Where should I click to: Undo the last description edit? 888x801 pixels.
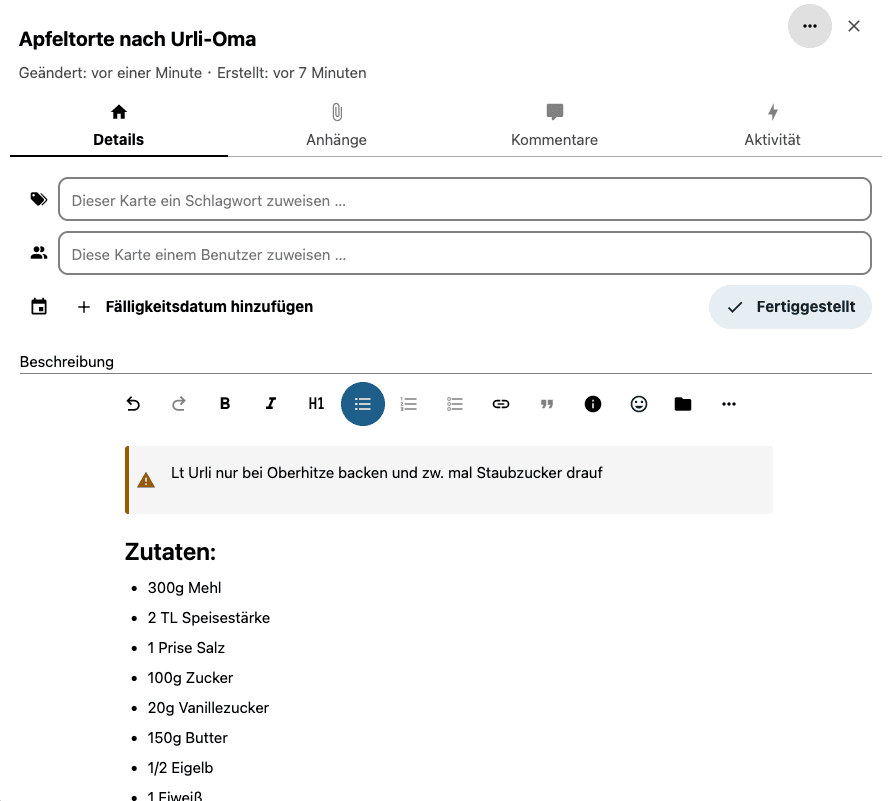(x=133, y=404)
